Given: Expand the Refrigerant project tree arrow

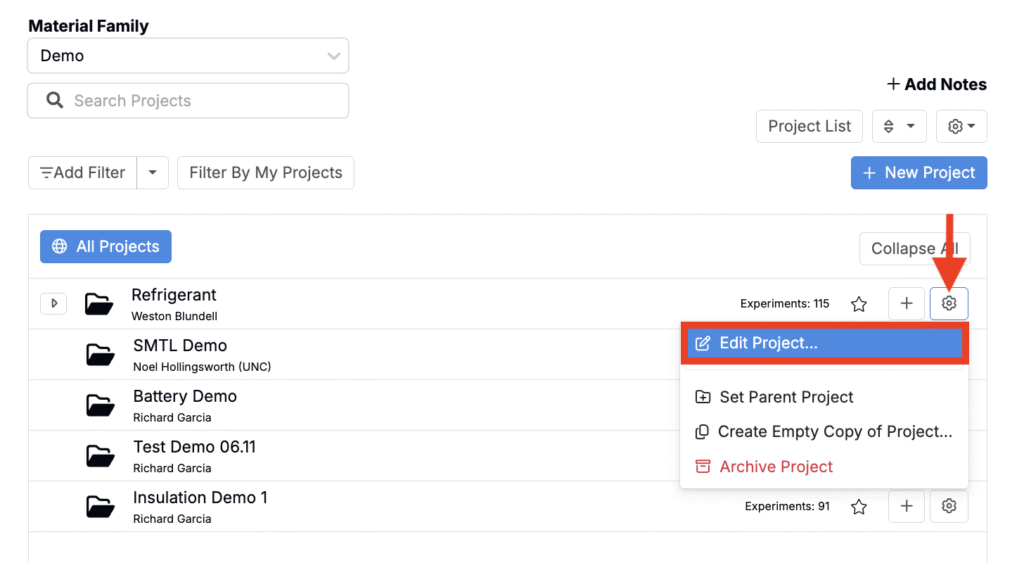Looking at the screenshot, I should [x=54, y=303].
